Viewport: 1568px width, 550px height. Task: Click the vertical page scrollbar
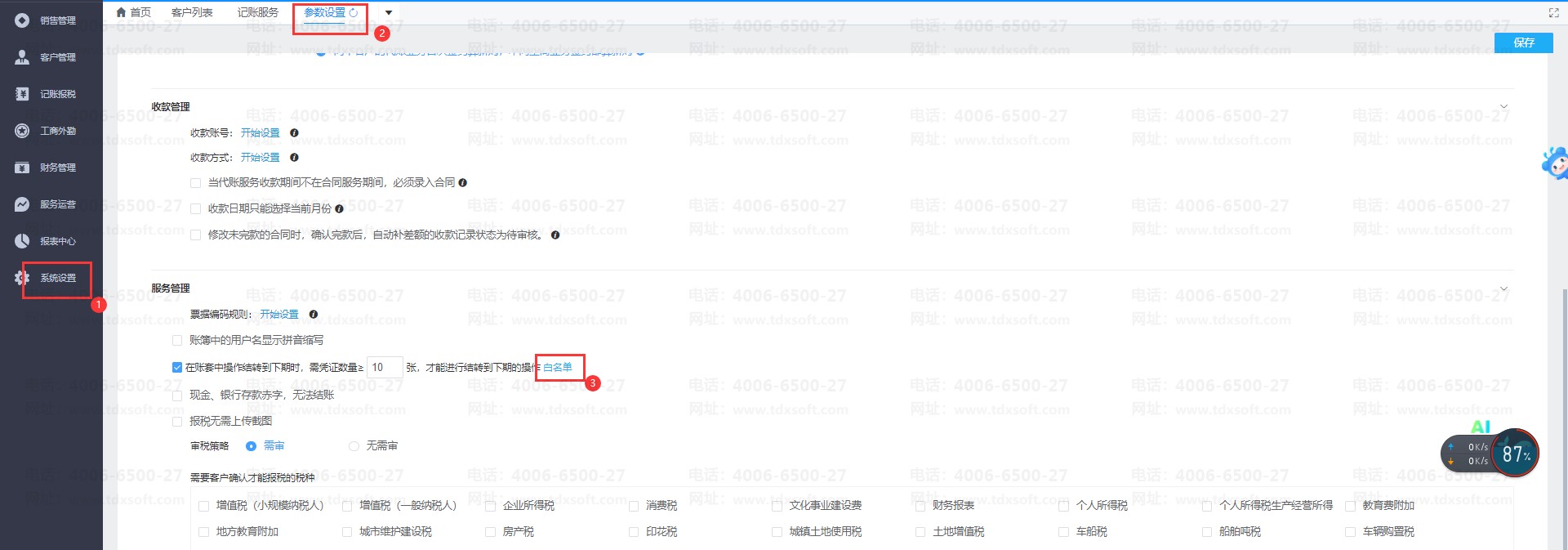point(1564,418)
